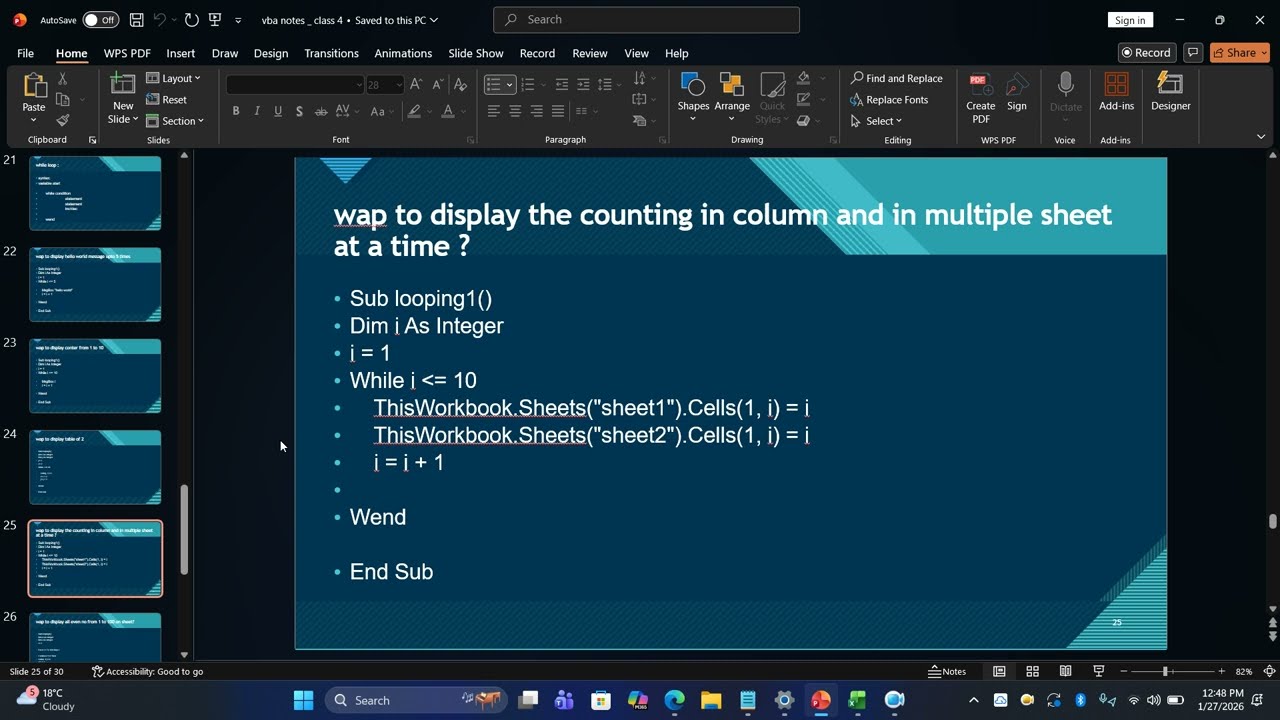The width and height of the screenshot is (1280, 720).
Task: Click the Record button
Action: (x=1146, y=53)
